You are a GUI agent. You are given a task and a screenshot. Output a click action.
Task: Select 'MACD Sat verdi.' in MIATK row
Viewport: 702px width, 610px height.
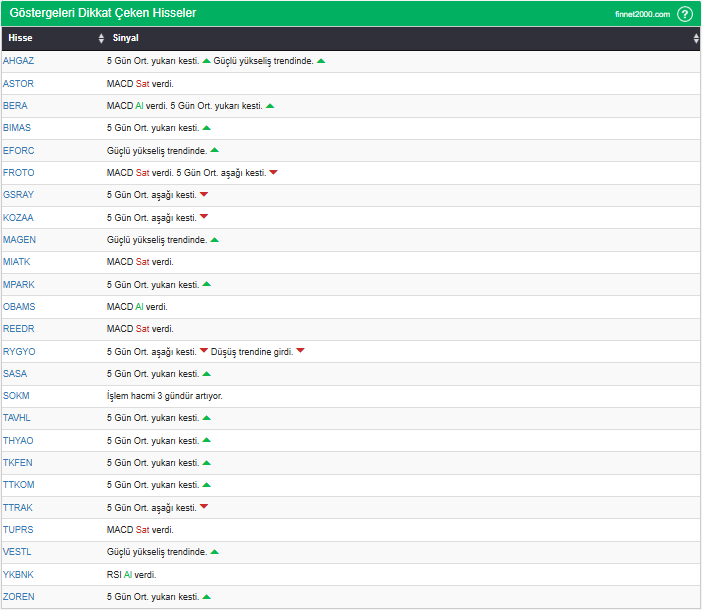point(140,261)
